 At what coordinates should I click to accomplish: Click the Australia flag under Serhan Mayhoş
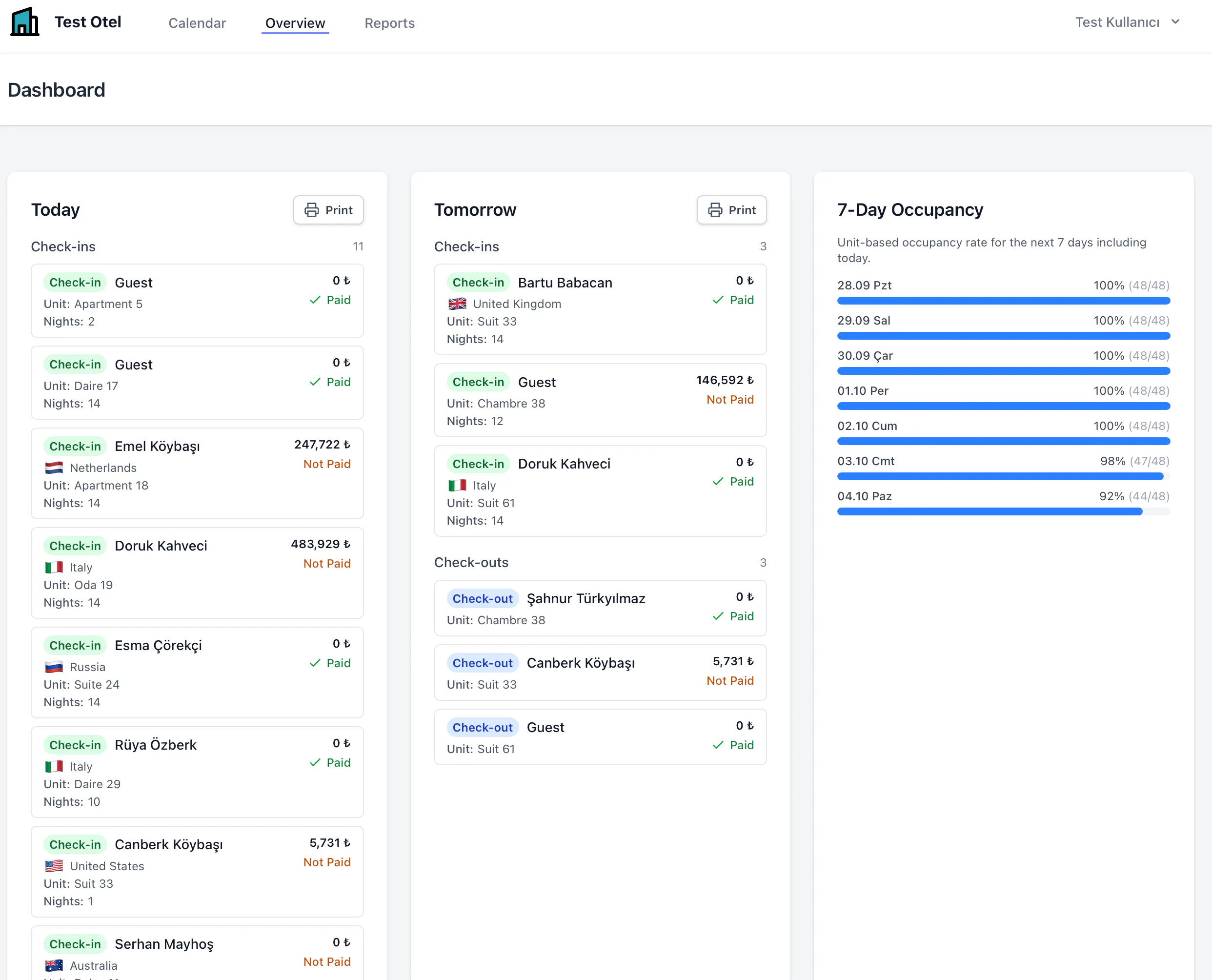[54, 966]
